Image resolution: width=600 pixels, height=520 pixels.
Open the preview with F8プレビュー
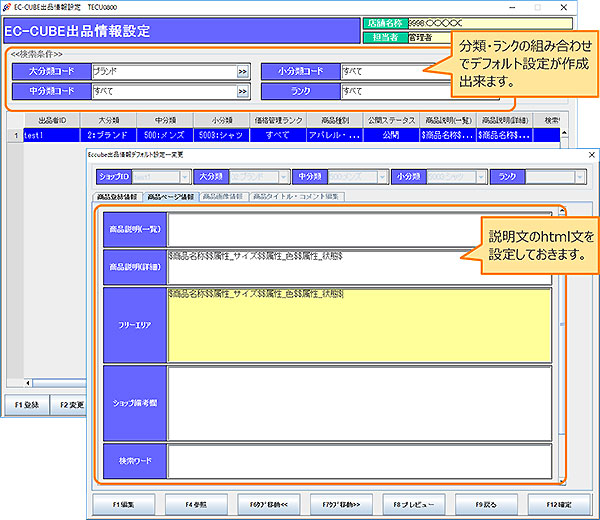tap(412, 504)
